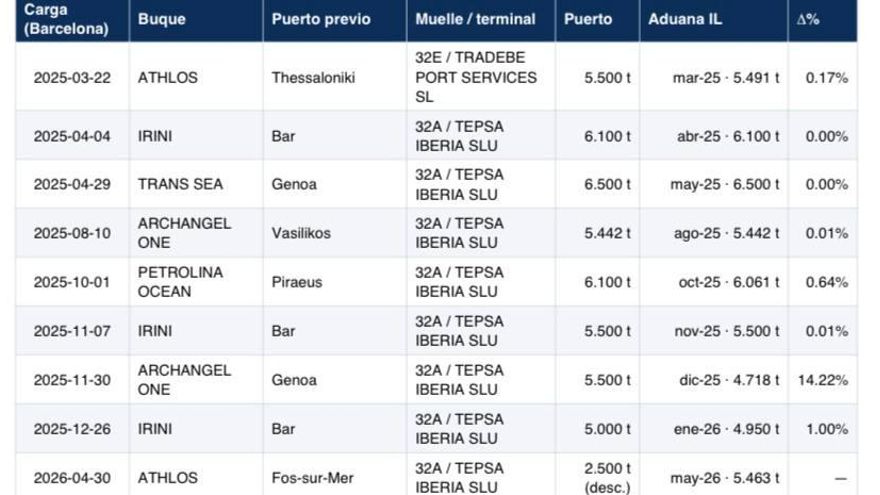Image resolution: width=880 pixels, height=495 pixels.
Task: Click the 0.64% delta value
Action: click(827, 282)
